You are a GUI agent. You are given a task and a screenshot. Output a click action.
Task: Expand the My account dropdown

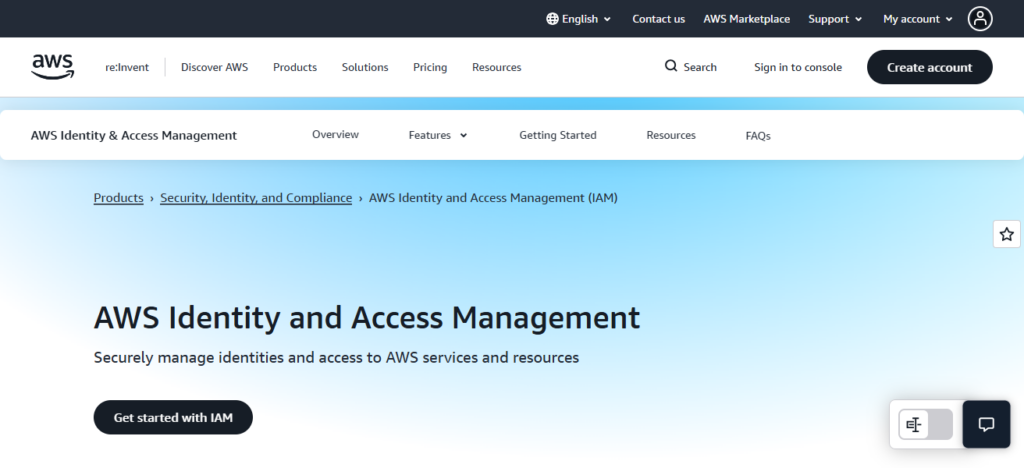coord(918,19)
